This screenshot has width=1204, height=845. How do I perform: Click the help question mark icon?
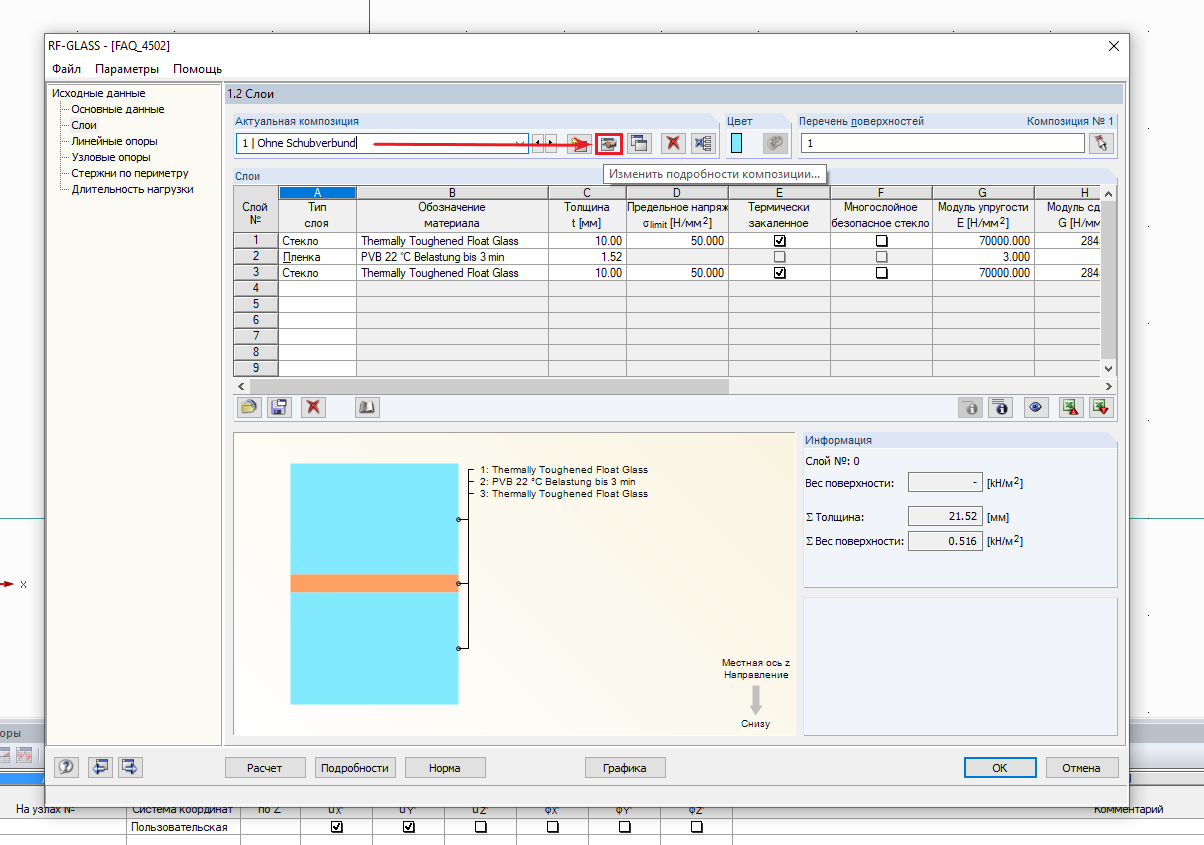coord(67,767)
